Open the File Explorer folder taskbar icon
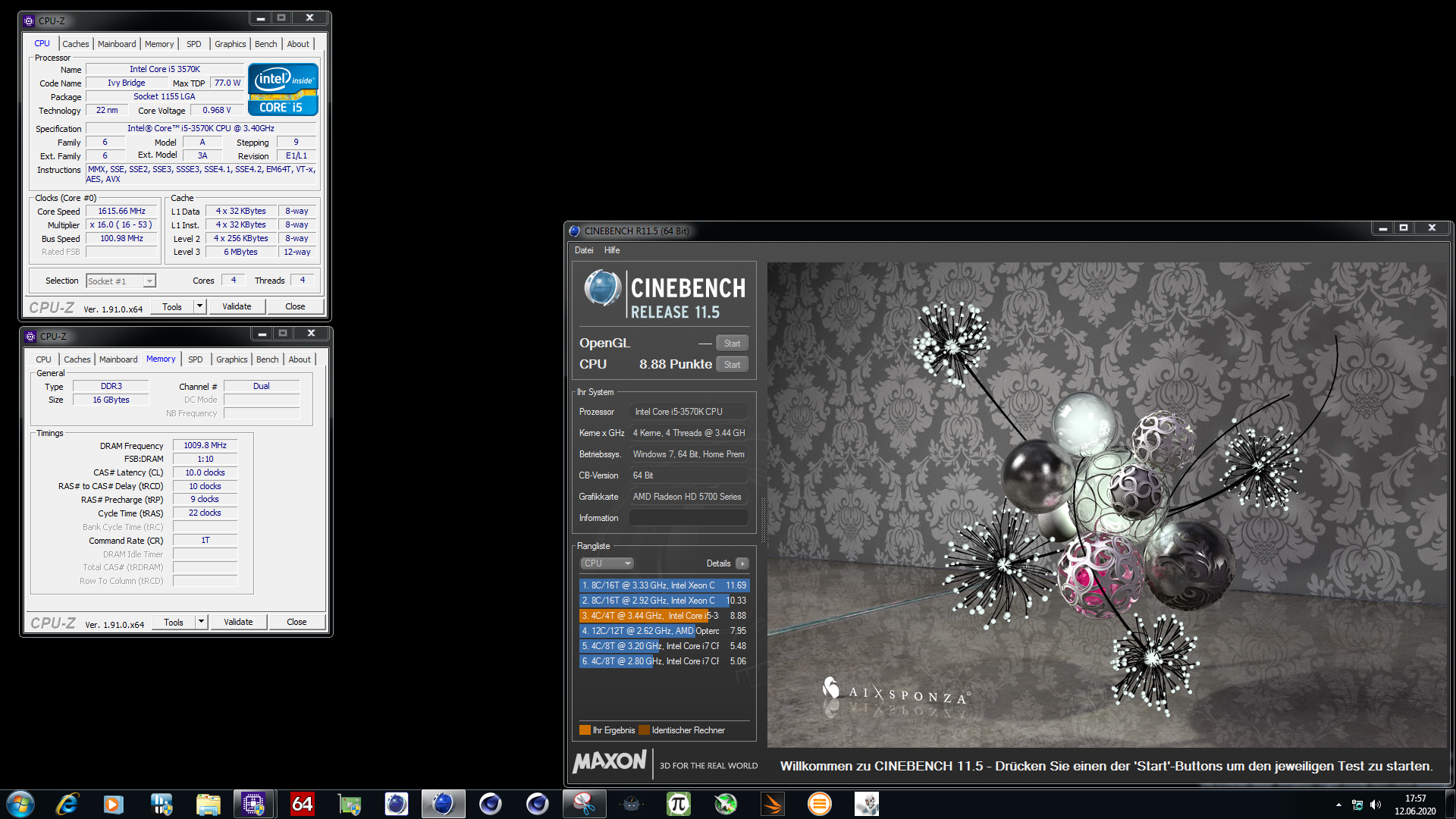 (208, 804)
